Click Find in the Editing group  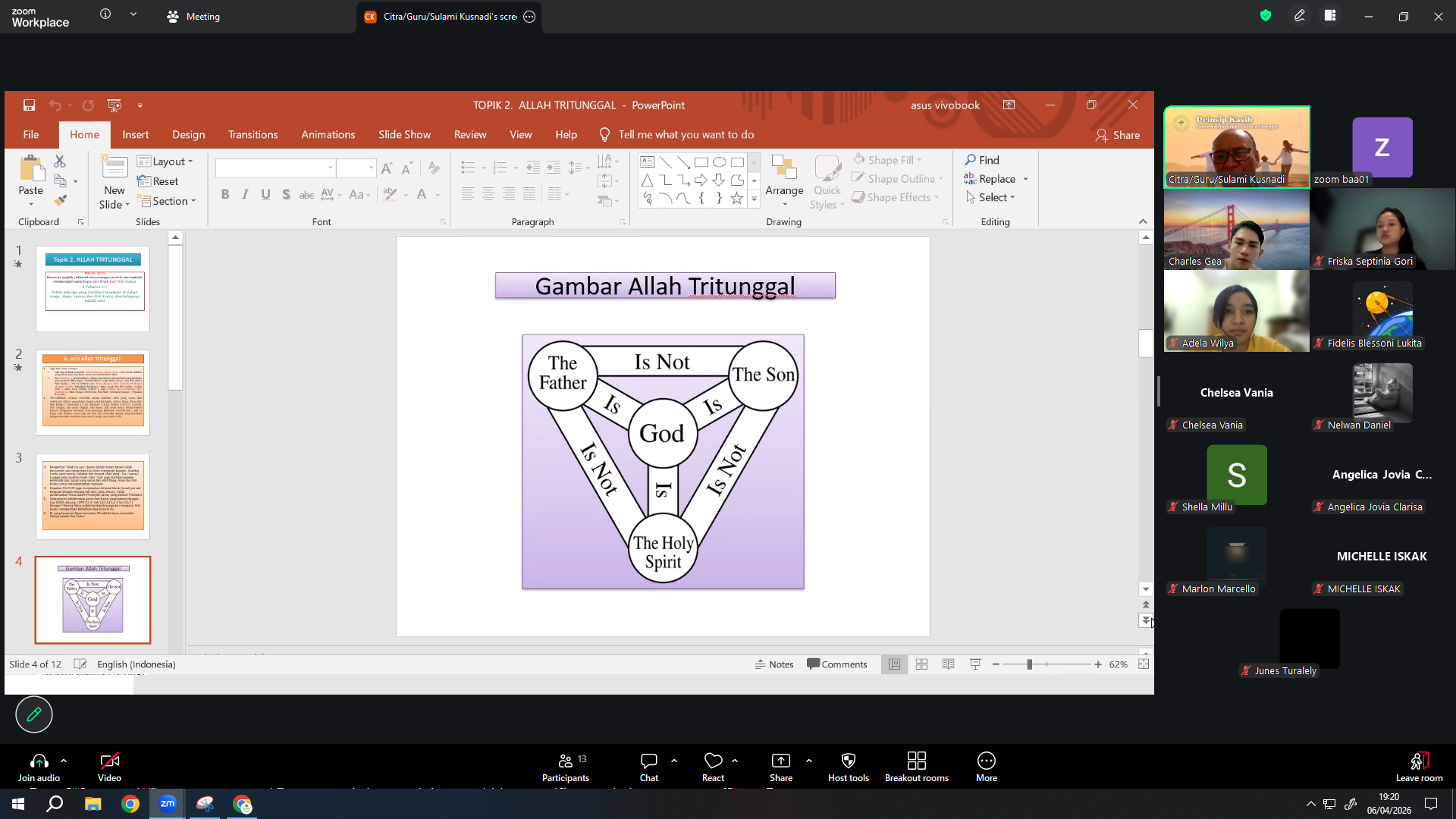[x=982, y=160]
